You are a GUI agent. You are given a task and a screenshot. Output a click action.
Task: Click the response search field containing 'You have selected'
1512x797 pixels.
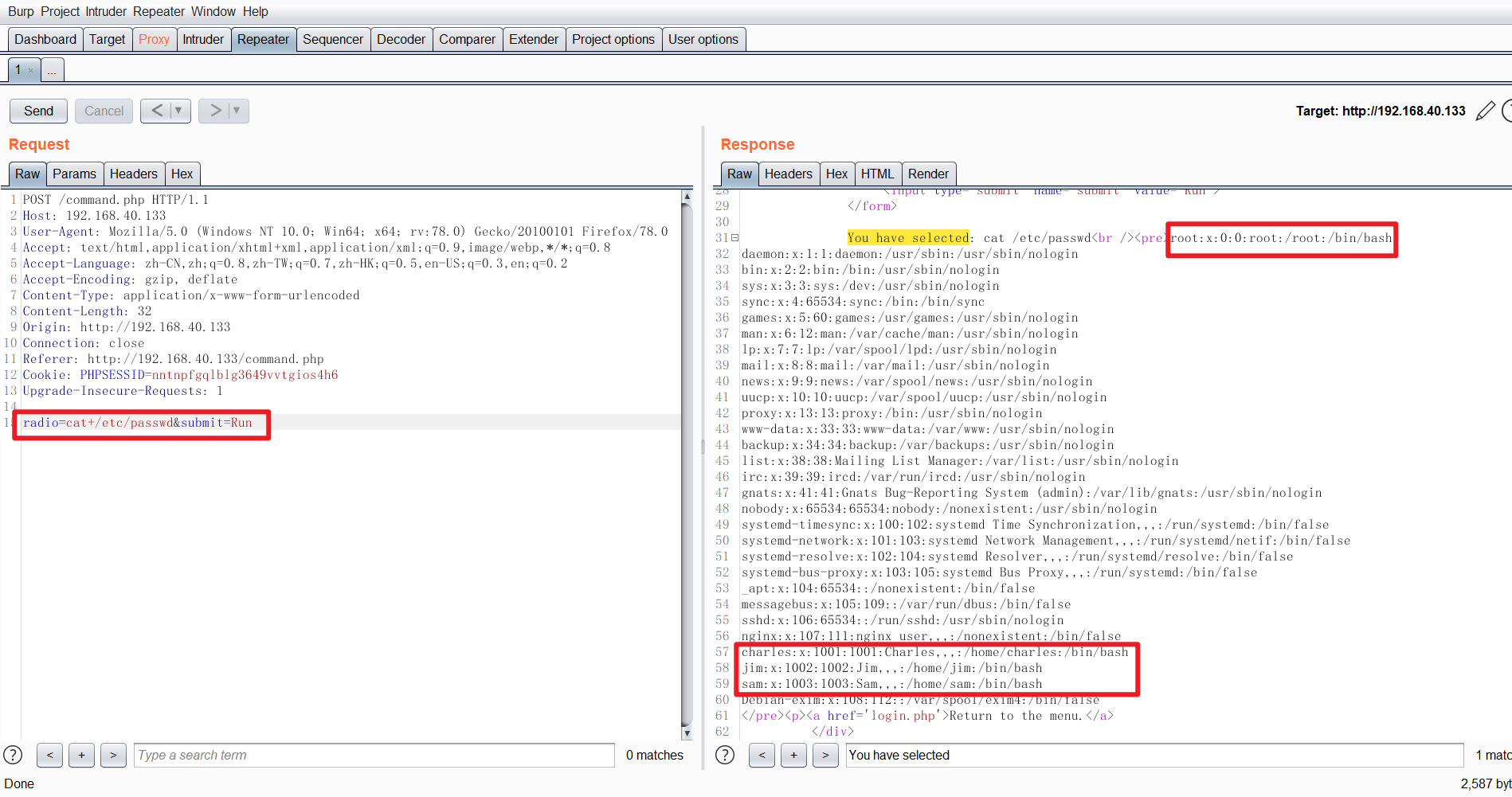[x=1154, y=755]
